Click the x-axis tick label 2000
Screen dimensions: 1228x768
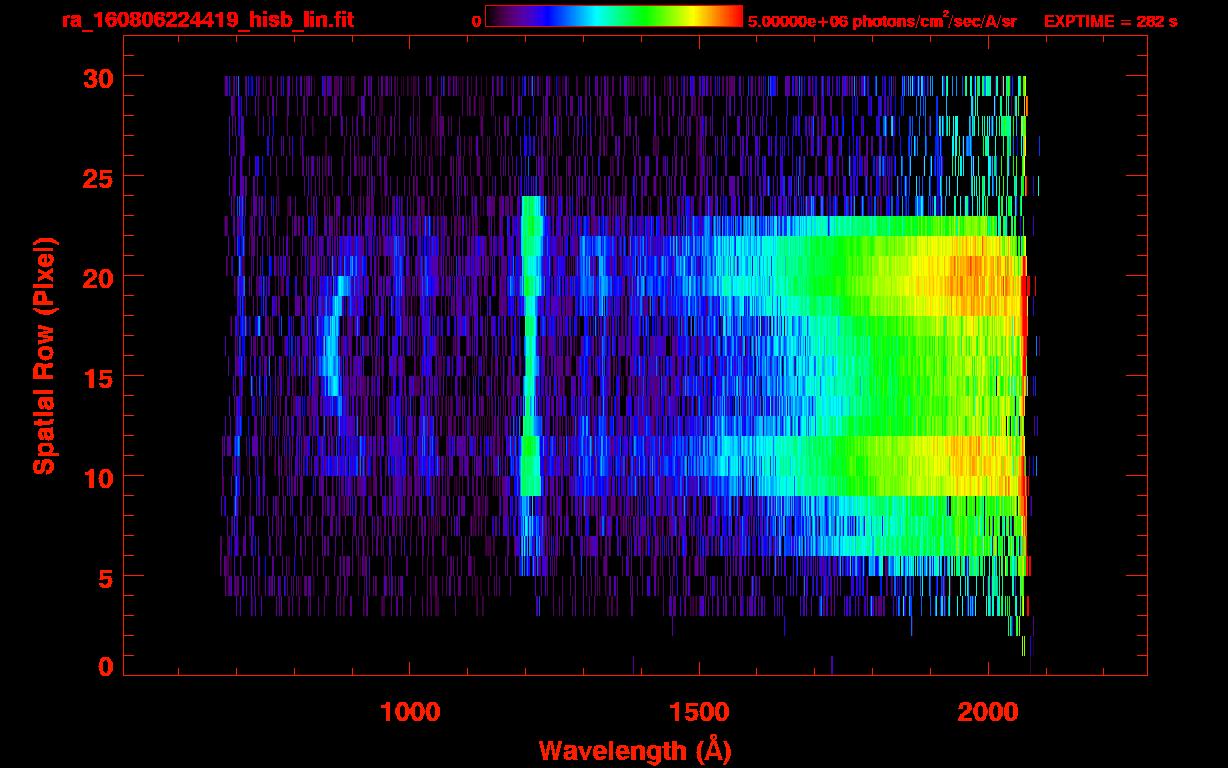tap(988, 712)
